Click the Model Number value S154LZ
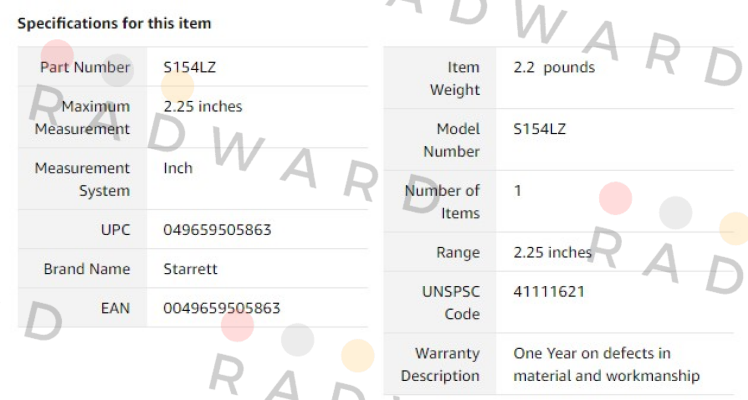The image size is (748, 400). point(540,129)
